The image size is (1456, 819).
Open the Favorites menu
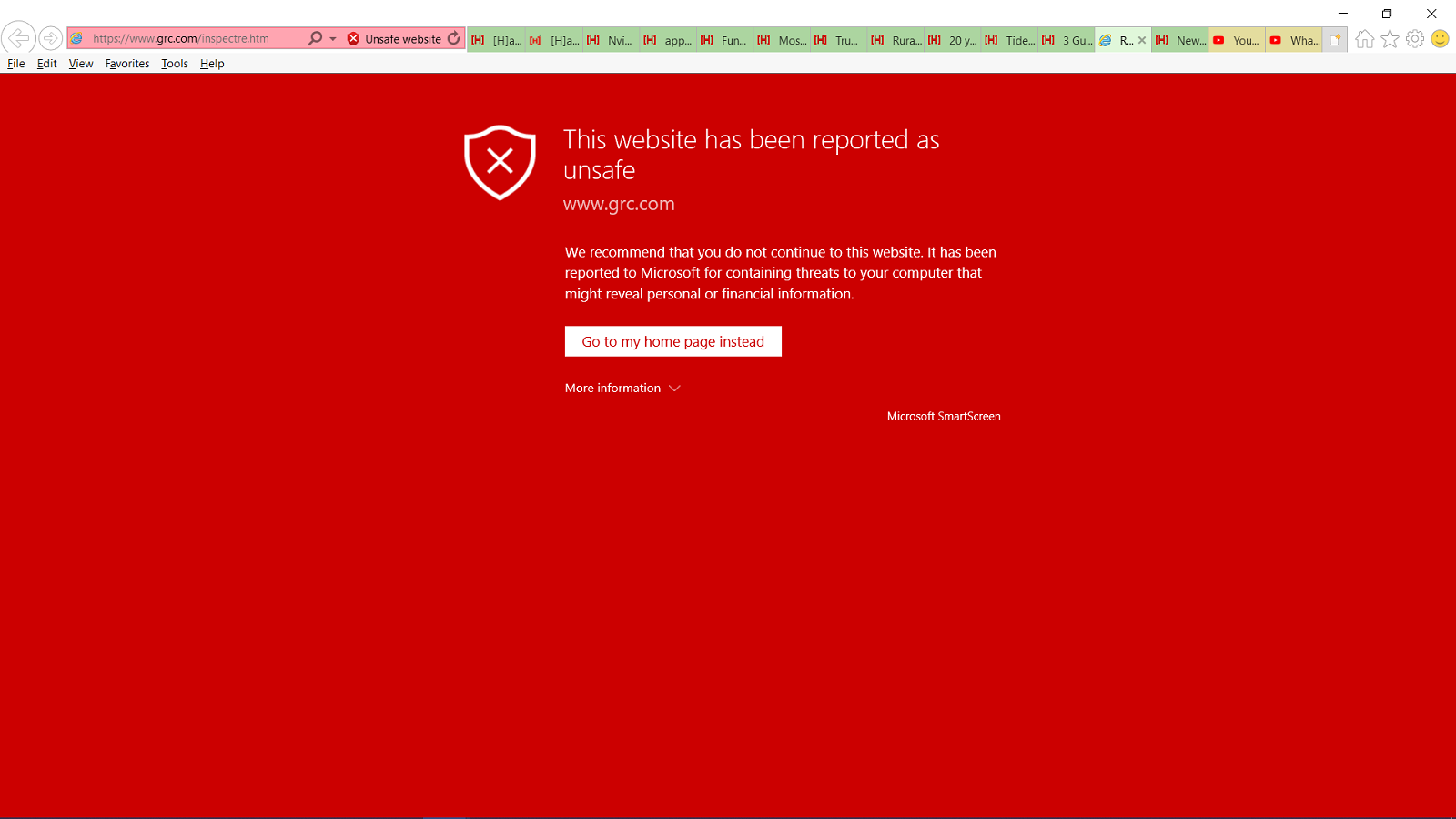click(x=127, y=64)
